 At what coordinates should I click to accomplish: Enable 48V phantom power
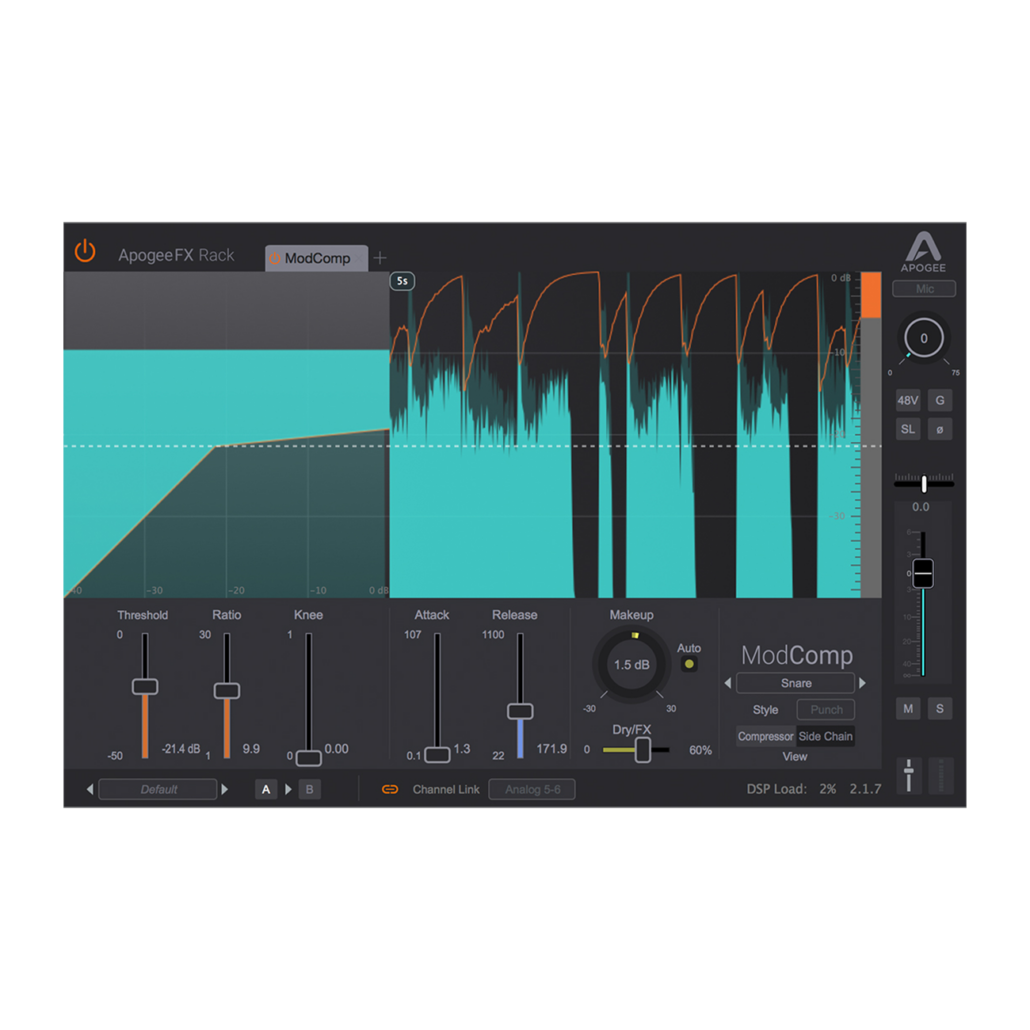coord(908,399)
